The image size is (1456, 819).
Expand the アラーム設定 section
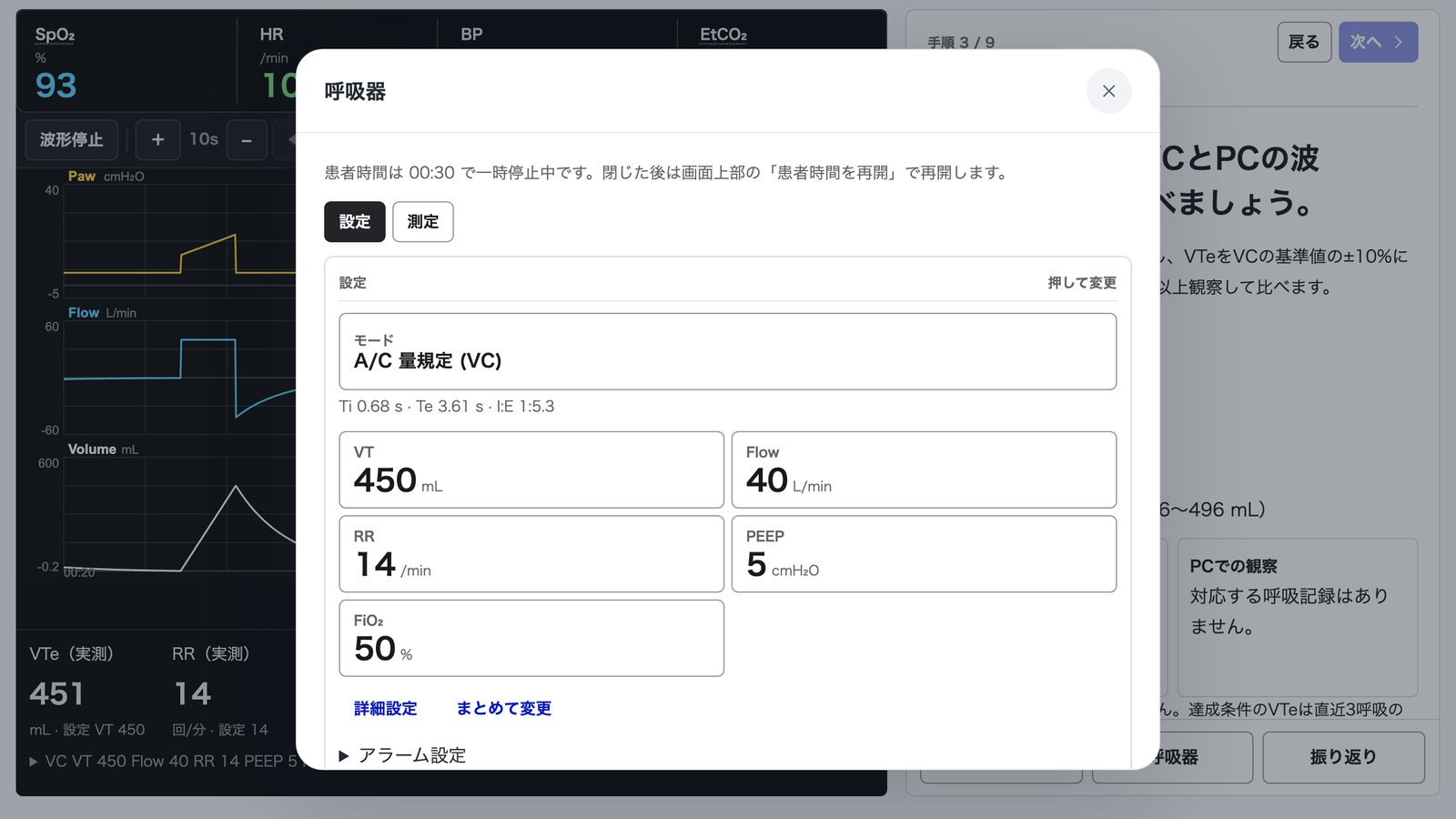coord(402,755)
